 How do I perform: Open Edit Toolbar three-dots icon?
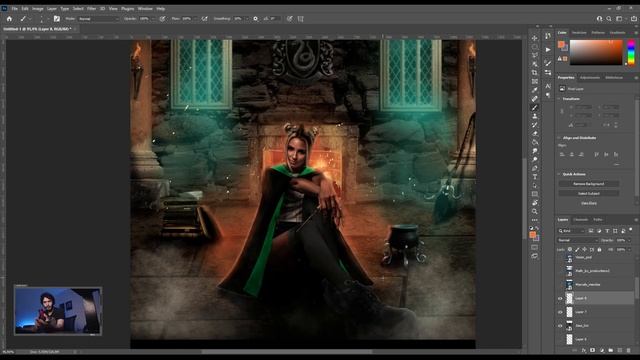[x=534, y=220]
